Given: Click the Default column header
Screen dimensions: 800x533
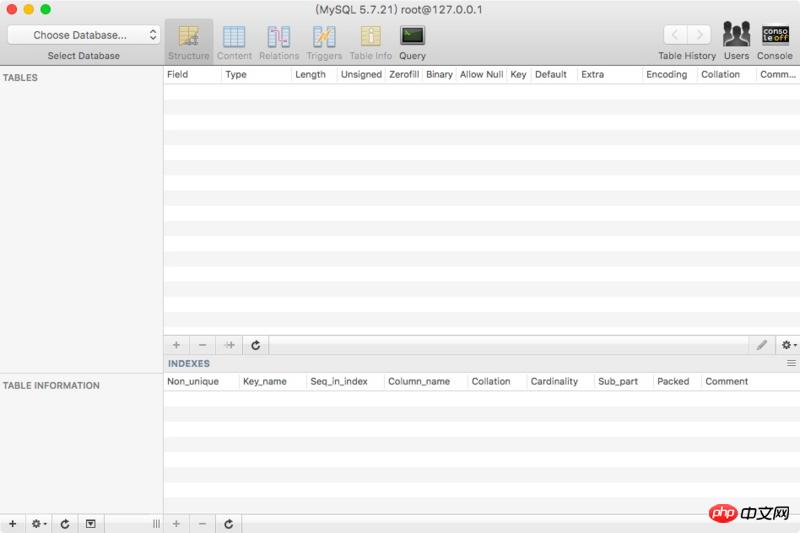Looking at the screenshot, I should pos(554,74).
